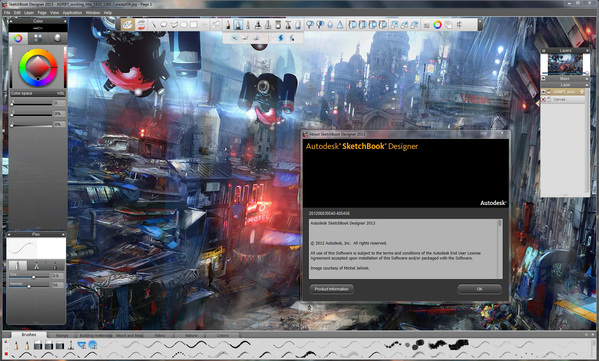Select first pencil preset in Brushes library

point(16,345)
